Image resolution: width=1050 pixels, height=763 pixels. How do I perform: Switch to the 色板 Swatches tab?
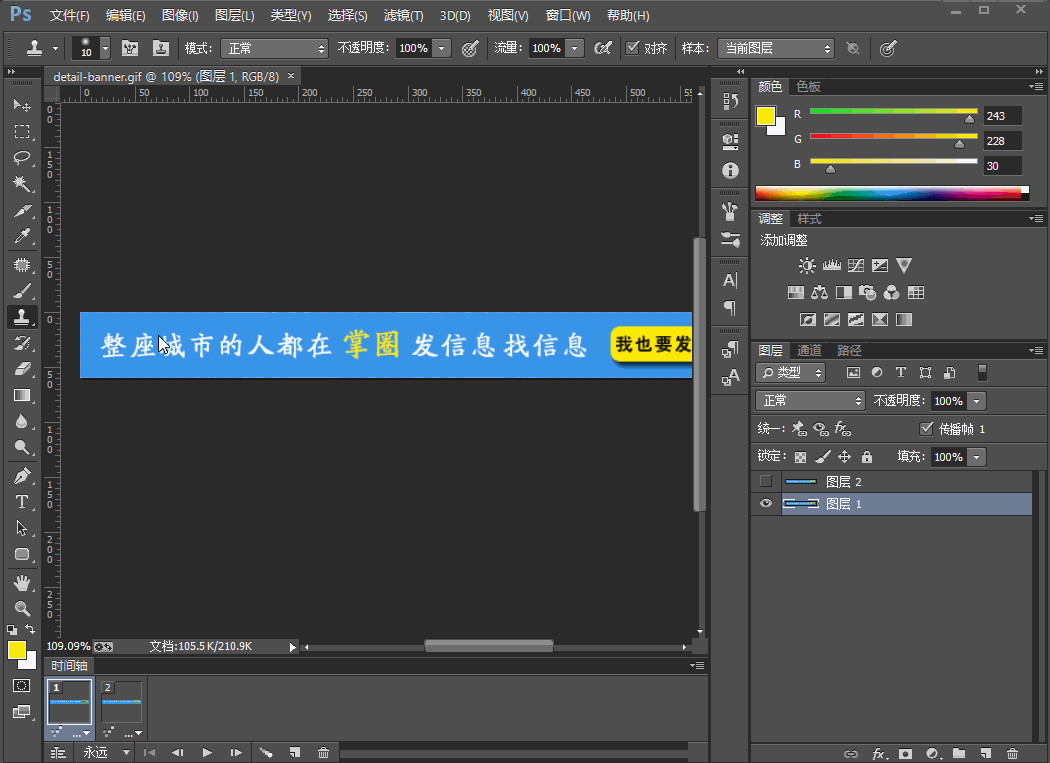pyautogui.click(x=808, y=86)
